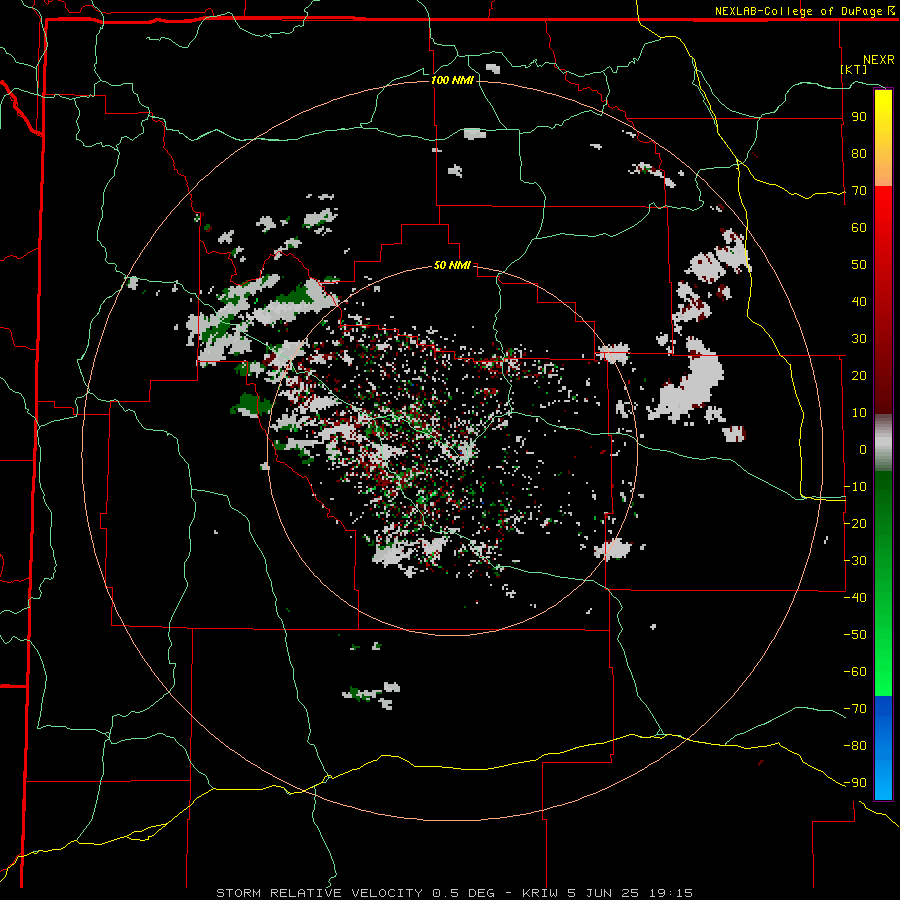Screen dimensions: 900x900
Task: Select the 100 NMI range ring label
Action: (x=452, y=80)
